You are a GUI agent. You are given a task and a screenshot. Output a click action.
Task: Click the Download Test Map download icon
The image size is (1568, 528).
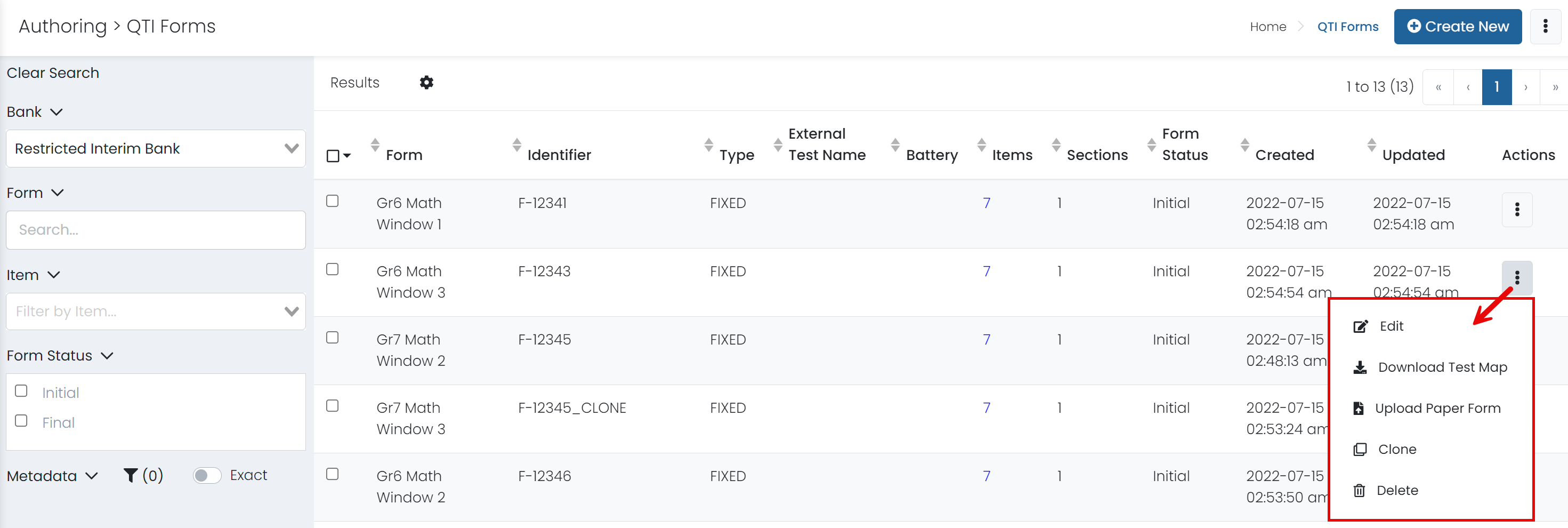tap(1359, 367)
